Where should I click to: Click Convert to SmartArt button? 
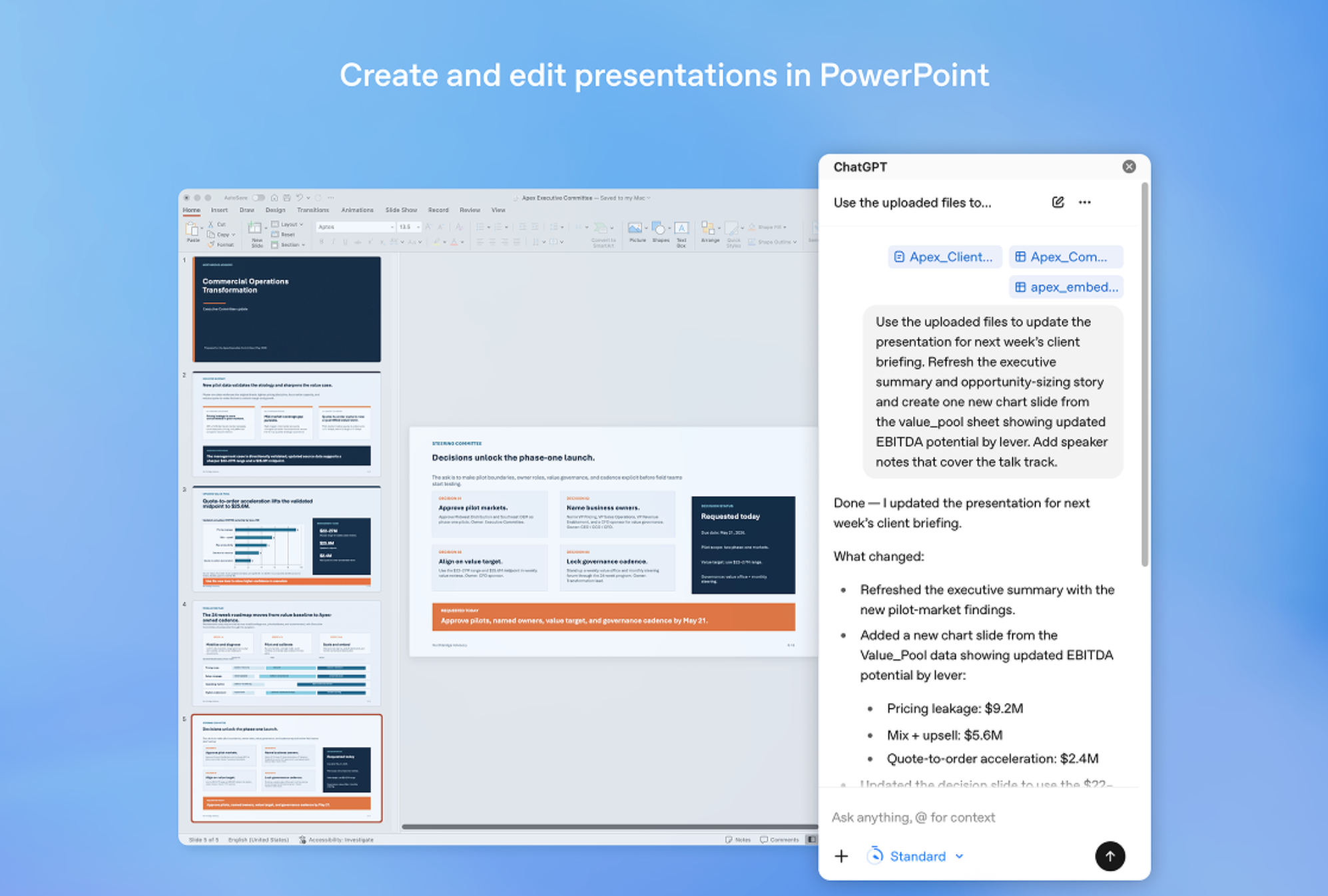click(603, 234)
